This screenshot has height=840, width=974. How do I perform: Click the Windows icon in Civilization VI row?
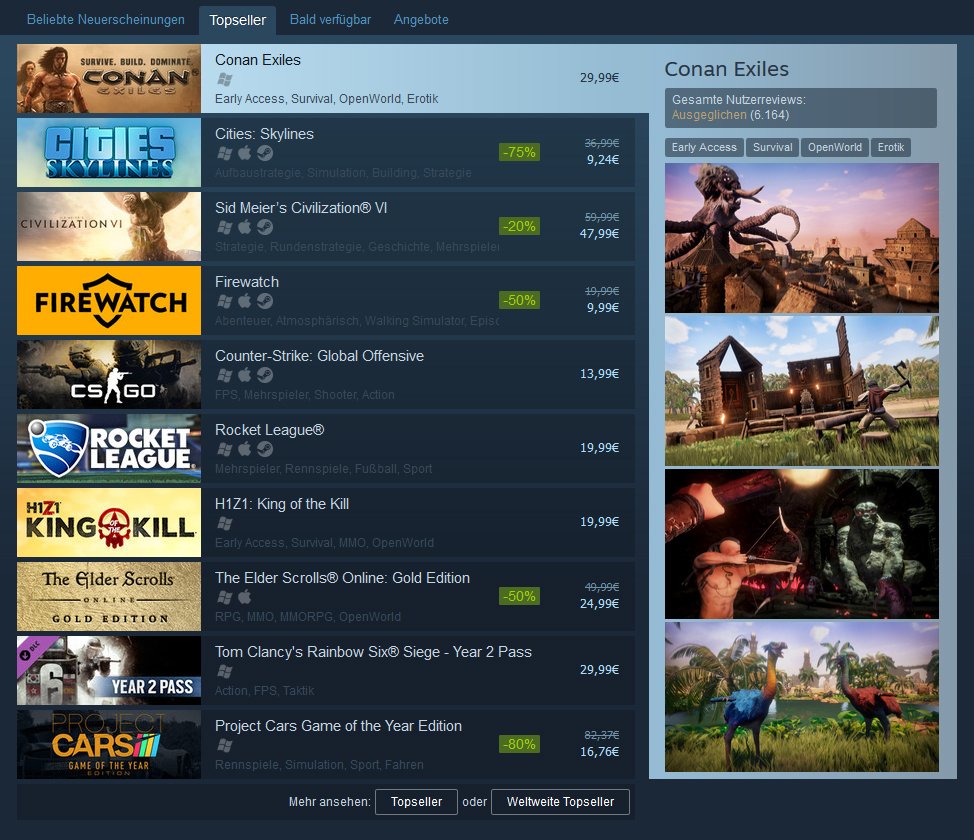pyautogui.click(x=225, y=227)
